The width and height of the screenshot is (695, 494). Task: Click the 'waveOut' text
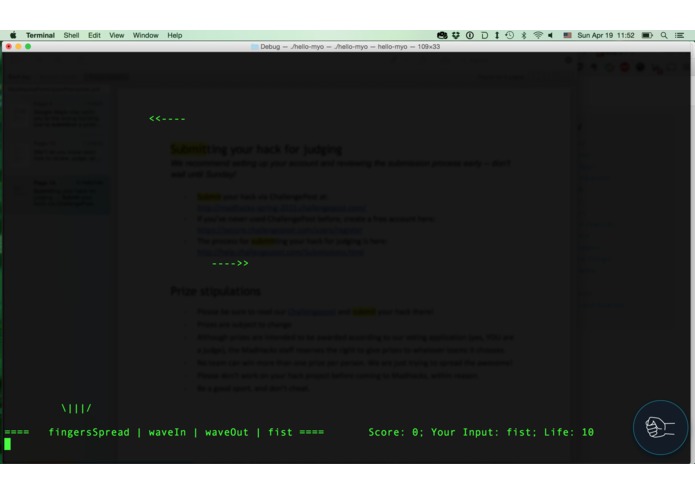pyautogui.click(x=226, y=432)
